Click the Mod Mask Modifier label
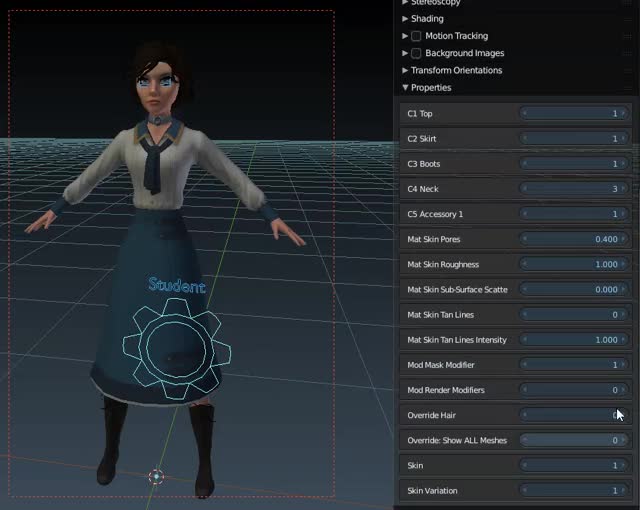 tap(441, 365)
